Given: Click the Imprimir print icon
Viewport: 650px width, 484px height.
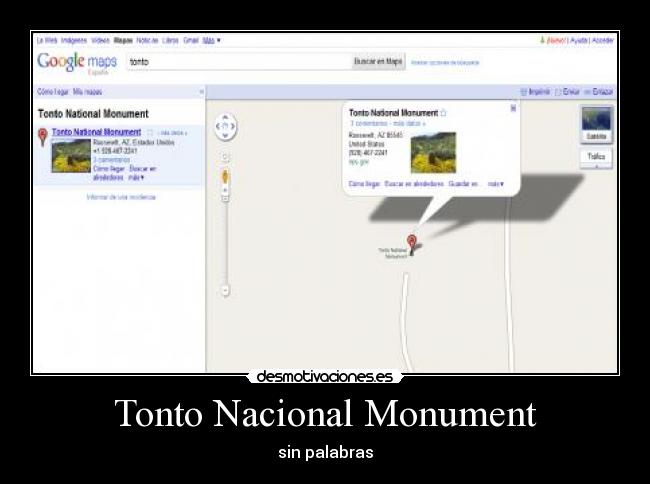Looking at the screenshot, I should (x=524, y=92).
